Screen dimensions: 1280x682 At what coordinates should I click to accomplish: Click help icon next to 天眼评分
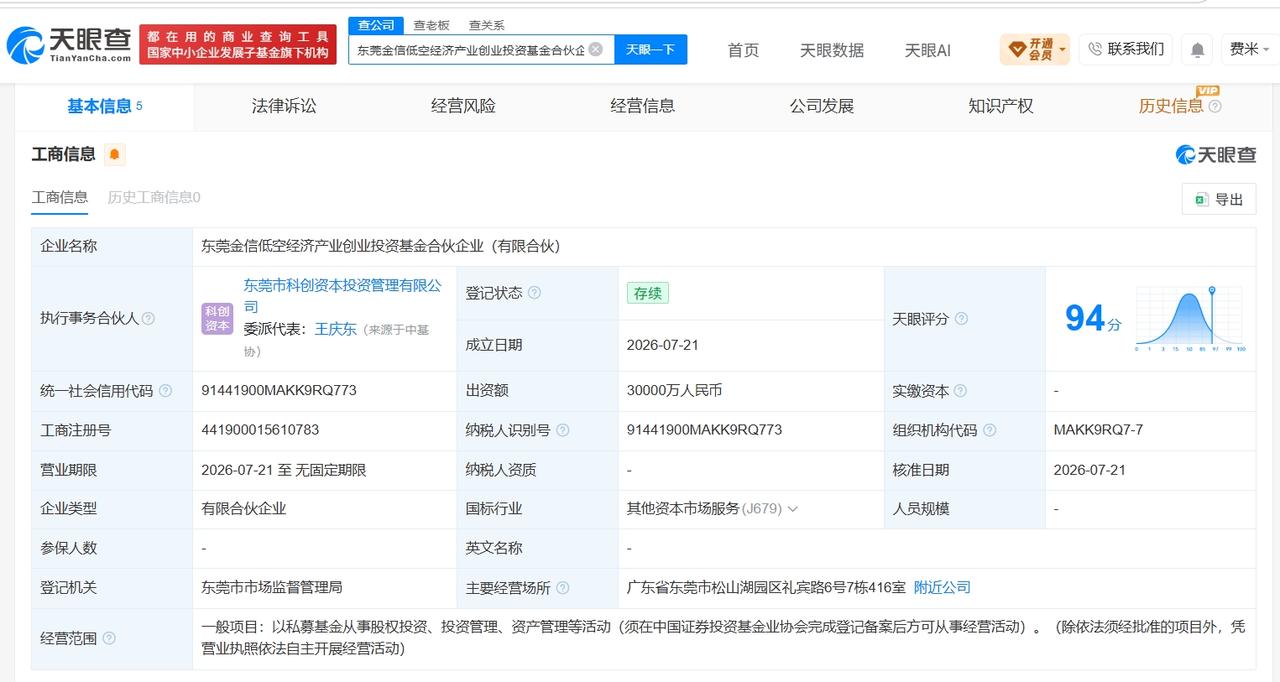coord(961,319)
